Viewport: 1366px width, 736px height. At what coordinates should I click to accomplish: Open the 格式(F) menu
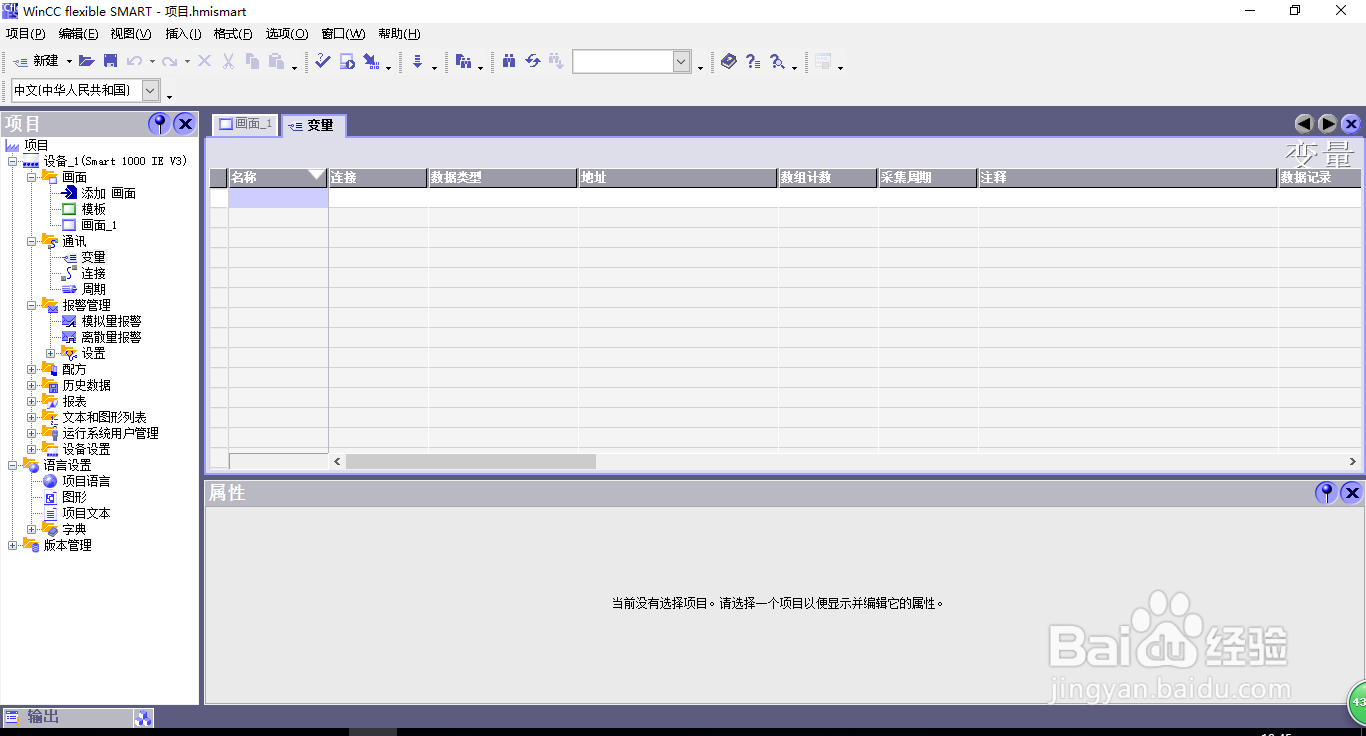[233, 34]
